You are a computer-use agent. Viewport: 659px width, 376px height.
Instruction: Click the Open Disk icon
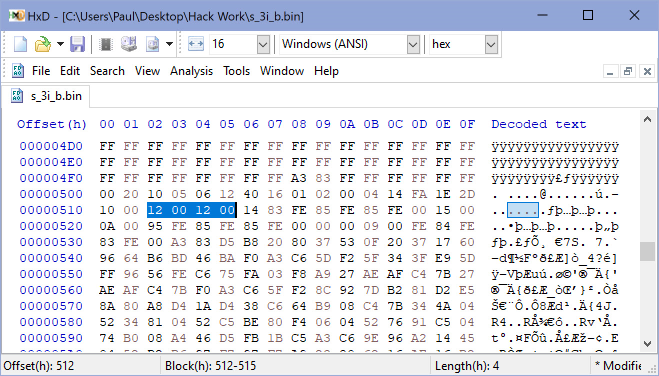[129, 44]
